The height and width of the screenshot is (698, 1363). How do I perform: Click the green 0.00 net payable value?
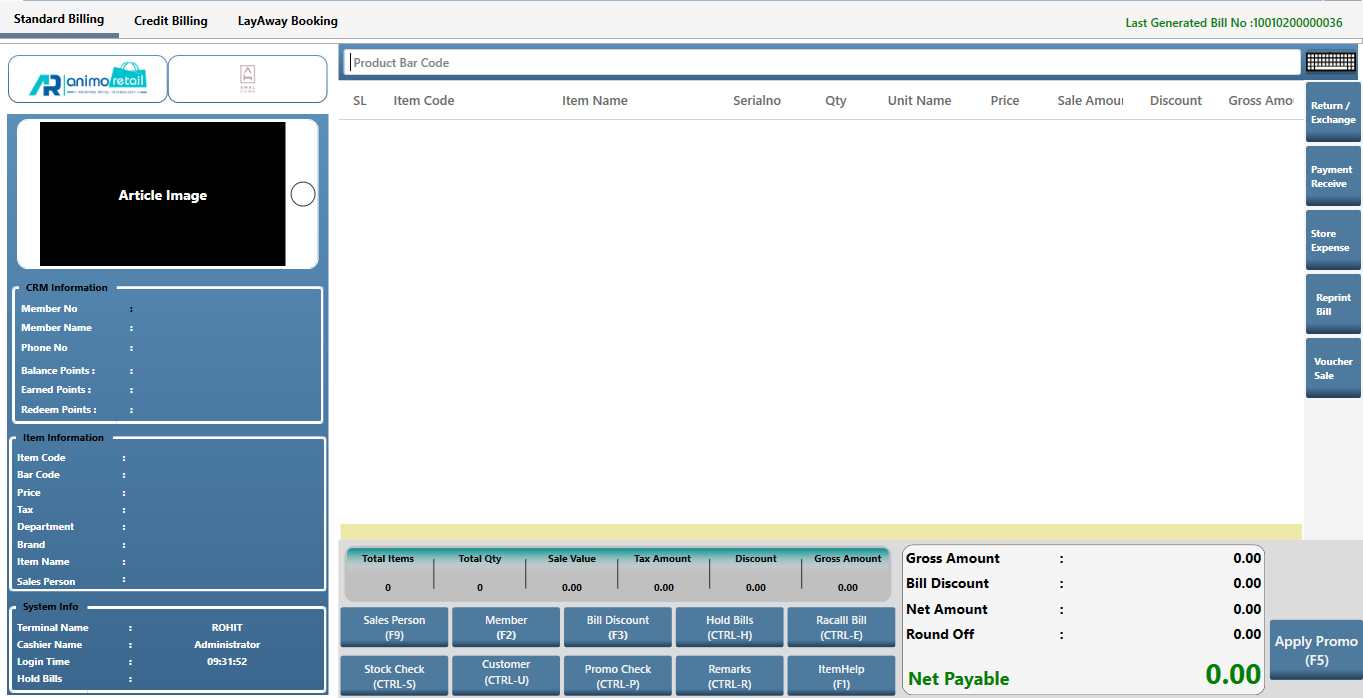point(1233,675)
